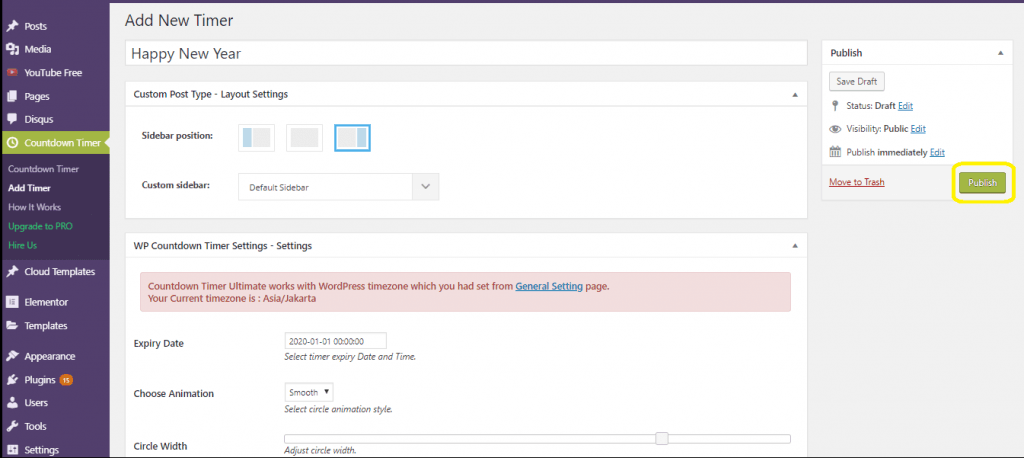Click the Expiry Date input field

pyautogui.click(x=336, y=341)
